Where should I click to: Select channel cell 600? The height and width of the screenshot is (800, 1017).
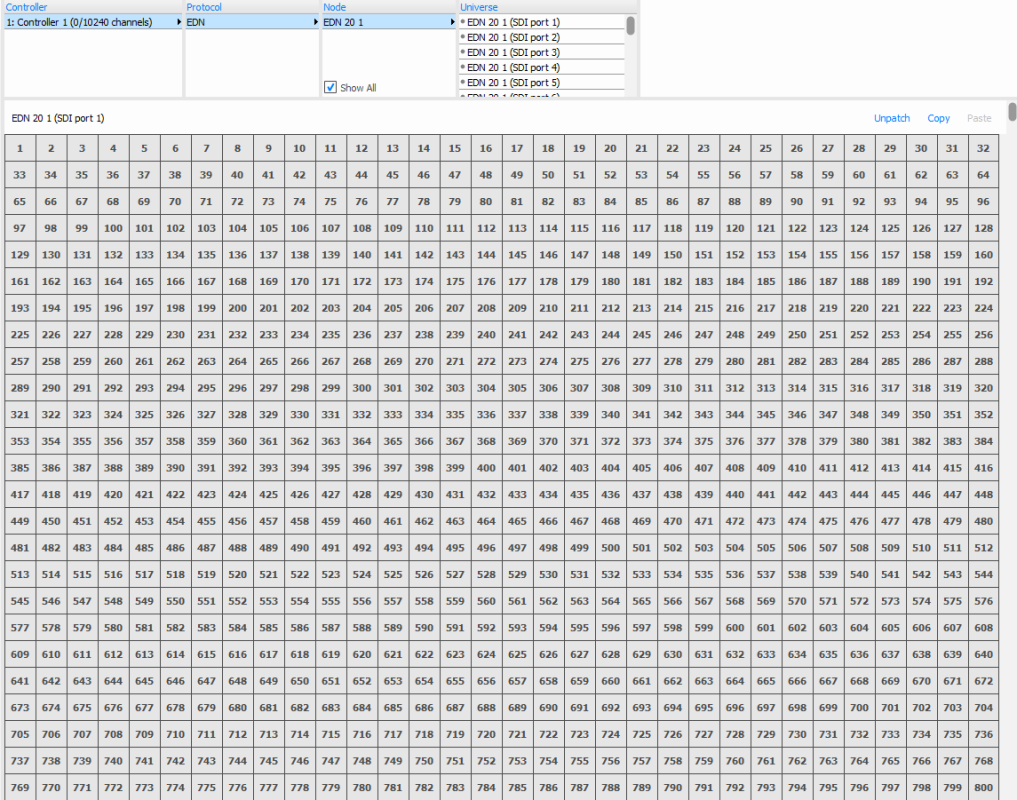click(735, 627)
